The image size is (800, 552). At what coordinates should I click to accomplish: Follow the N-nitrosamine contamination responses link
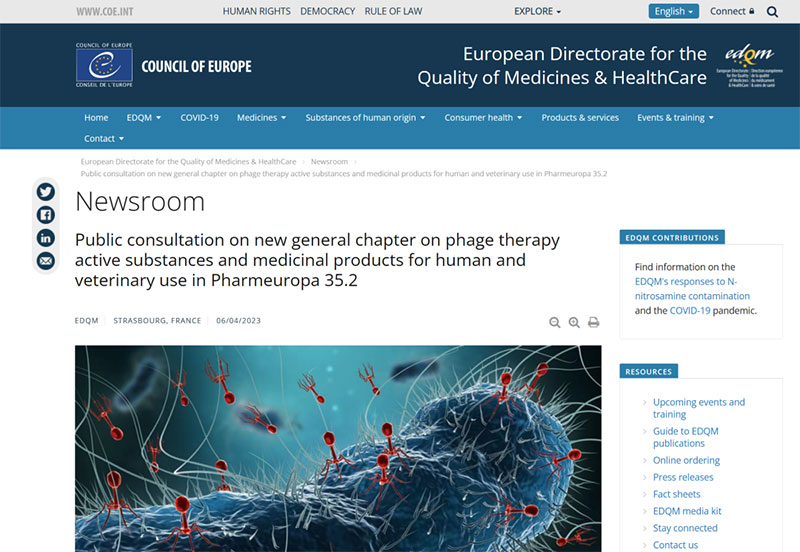pyautogui.click(x=692, y=289)
